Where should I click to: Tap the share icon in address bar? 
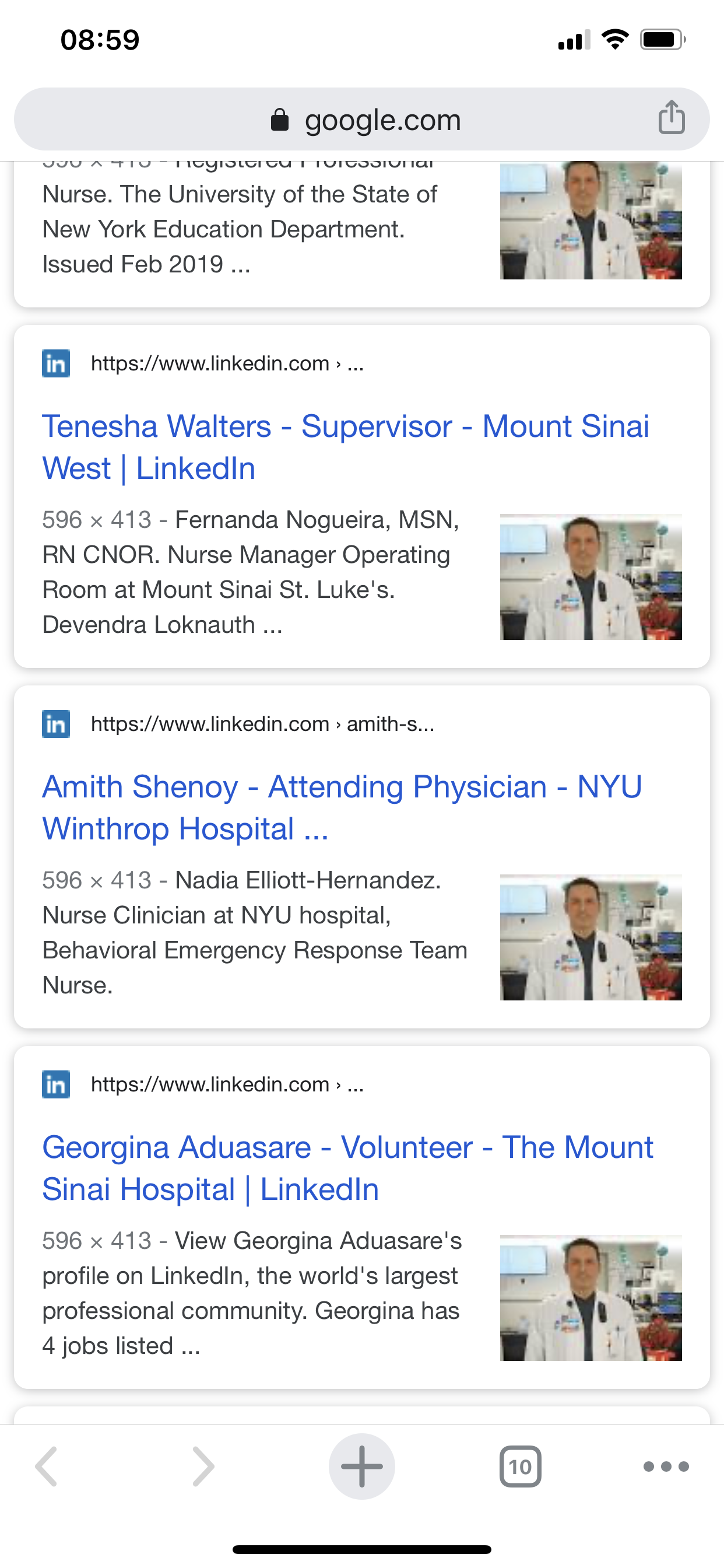coord(671,117)
